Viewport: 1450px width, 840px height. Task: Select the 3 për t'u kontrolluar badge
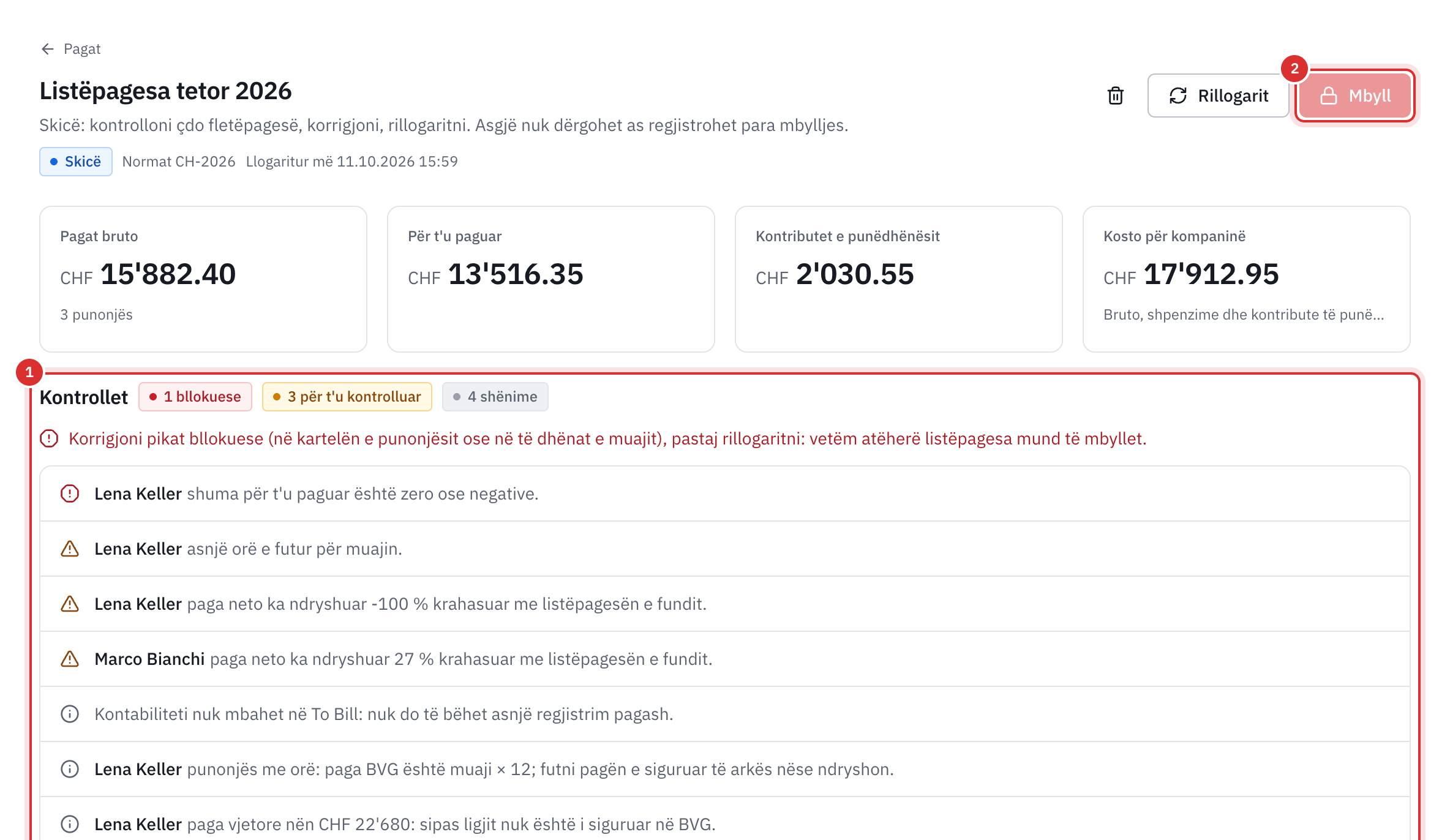pyautogui.click(x=347, y=397)
